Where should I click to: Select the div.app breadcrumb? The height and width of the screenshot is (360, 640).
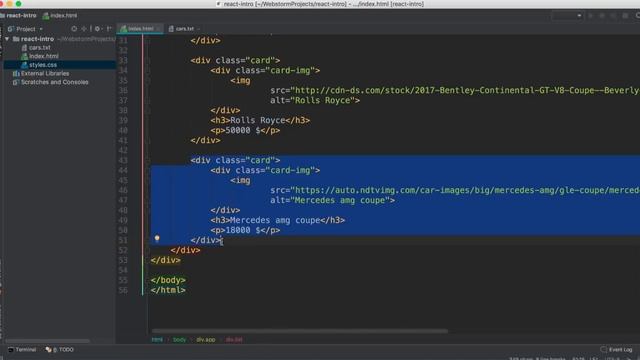click(206, 340)
